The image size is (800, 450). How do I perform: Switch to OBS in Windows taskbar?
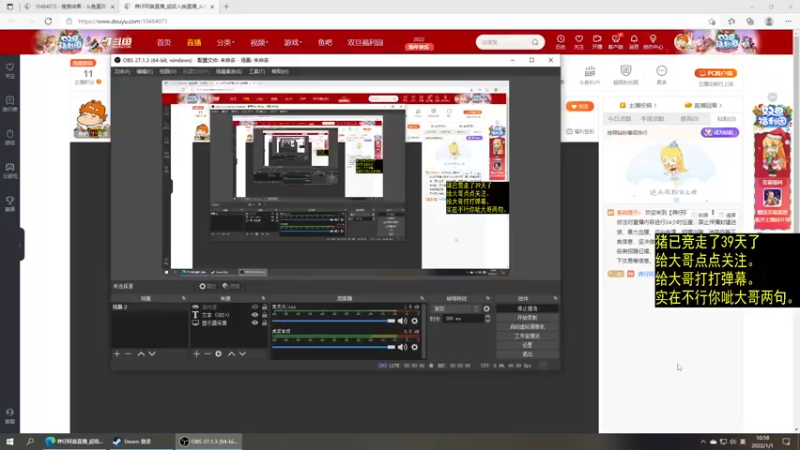tap(209, 441)
